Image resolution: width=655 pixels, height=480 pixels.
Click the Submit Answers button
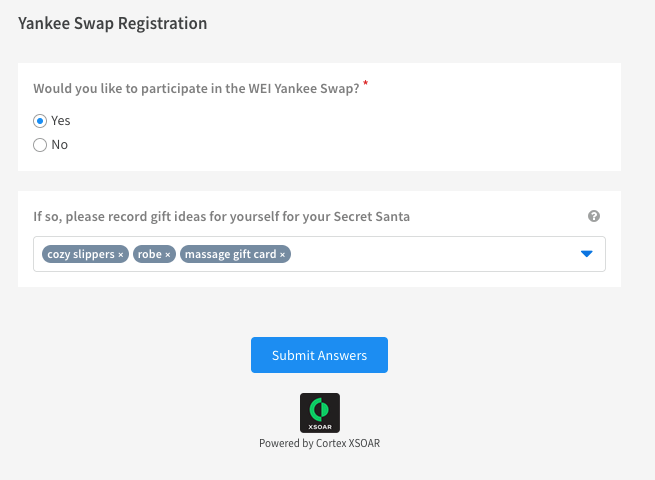[x=319, y=355]
